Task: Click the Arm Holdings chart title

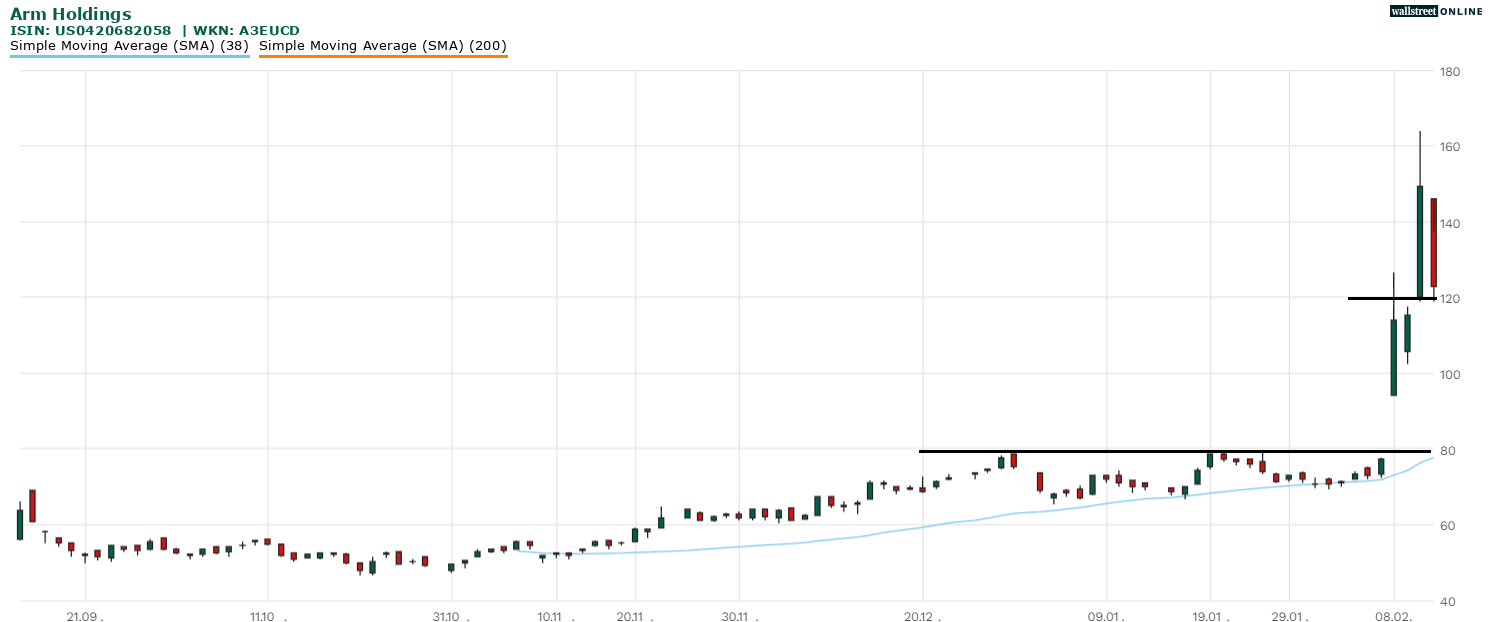Action: click(70, 14)
